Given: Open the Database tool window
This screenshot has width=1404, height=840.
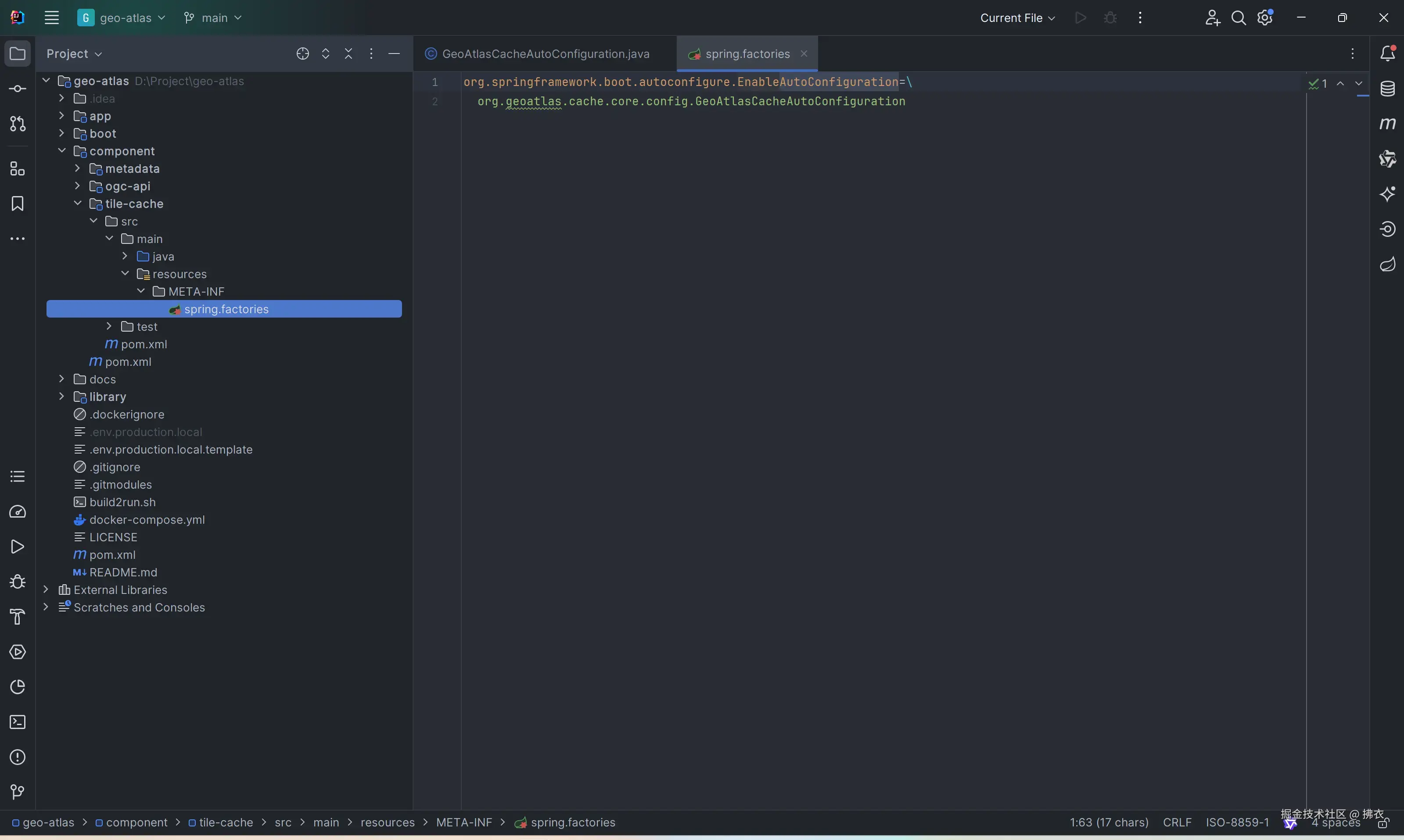Looking at the screenshot, I should coord(1387,89).
